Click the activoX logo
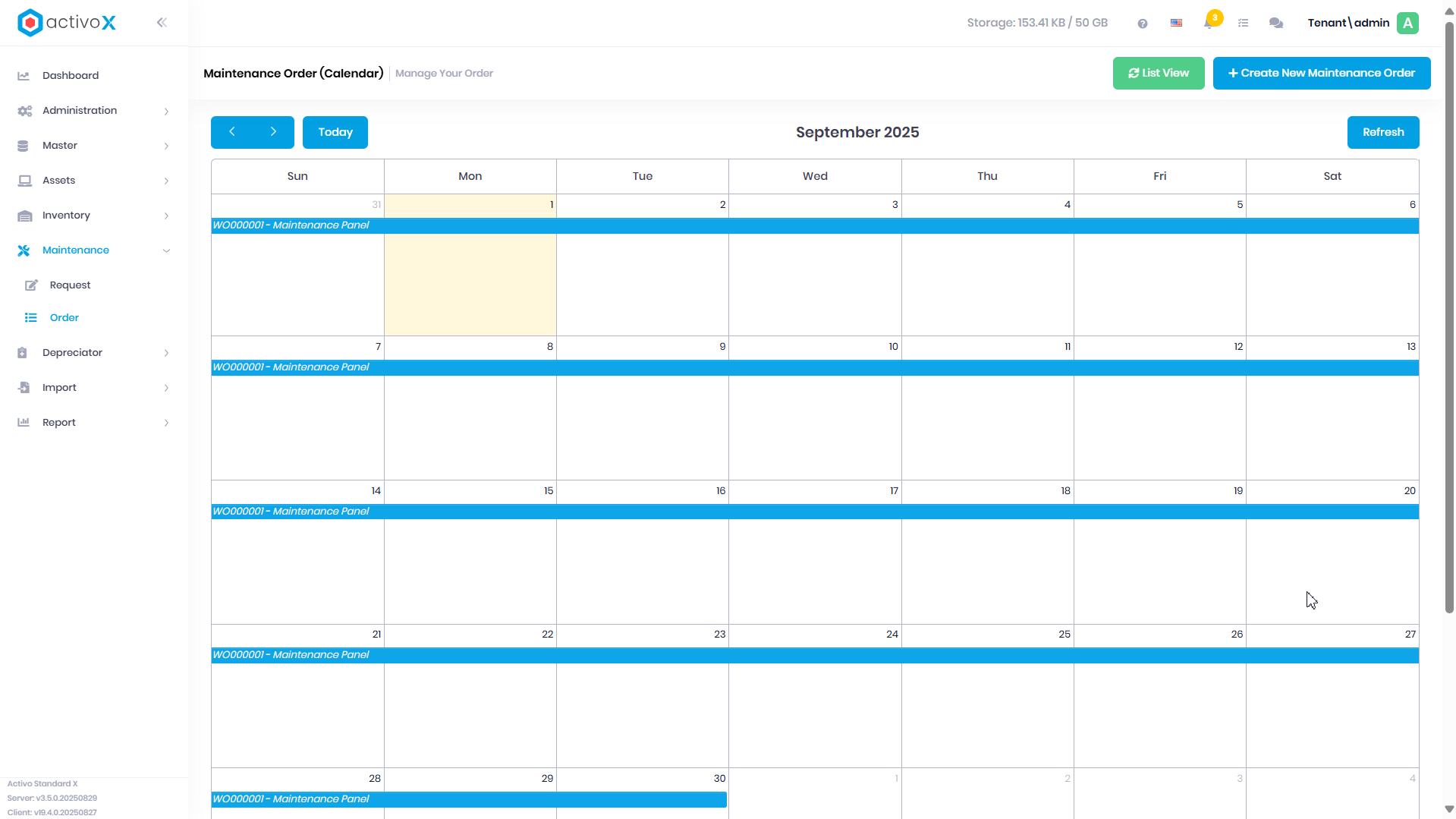 tap(67, 23)
